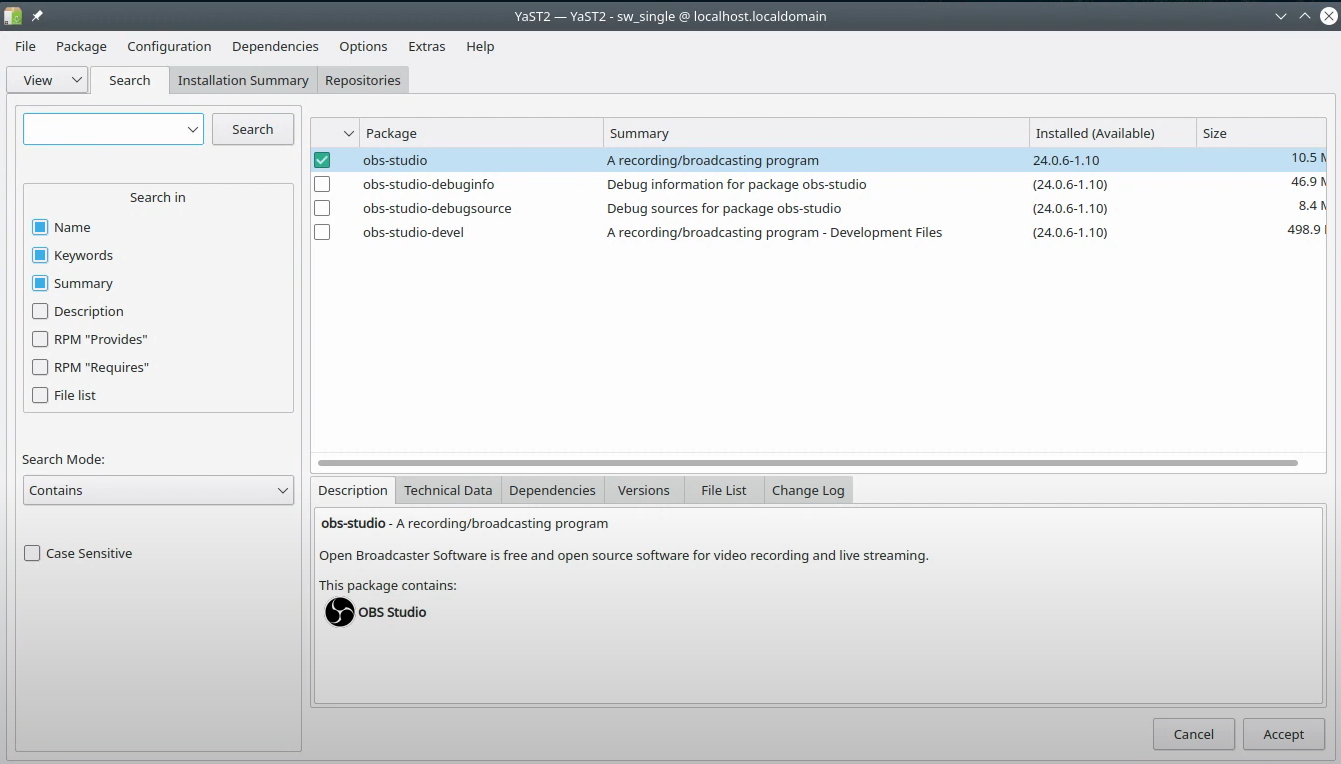Toggle the Keywords search checkbox
This screenshot has width=1341, height=764.
click(40, 255)
